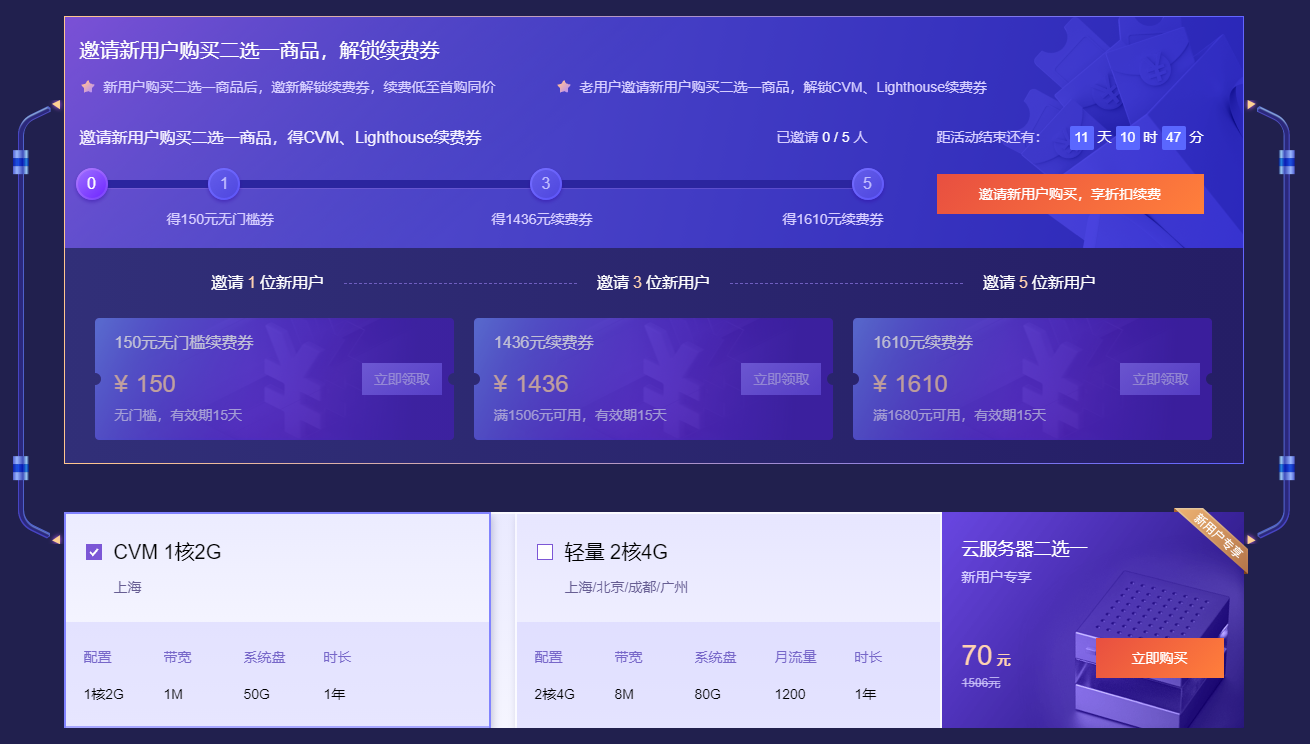This screenshot has width=1310, height=744.
Task: Click 立即购买 button in 云服务器二选一 panel
Action: [1160, 658]
